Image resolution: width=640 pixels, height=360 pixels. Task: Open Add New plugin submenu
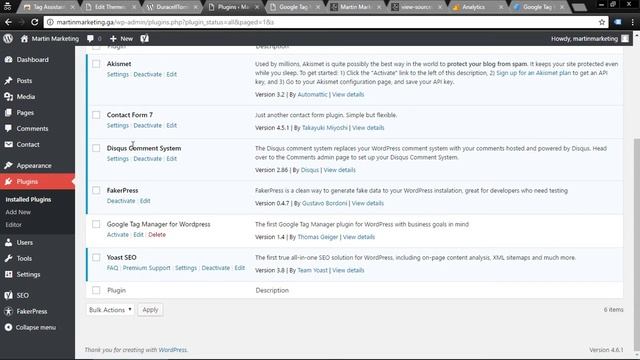click(x=18, y=212)
